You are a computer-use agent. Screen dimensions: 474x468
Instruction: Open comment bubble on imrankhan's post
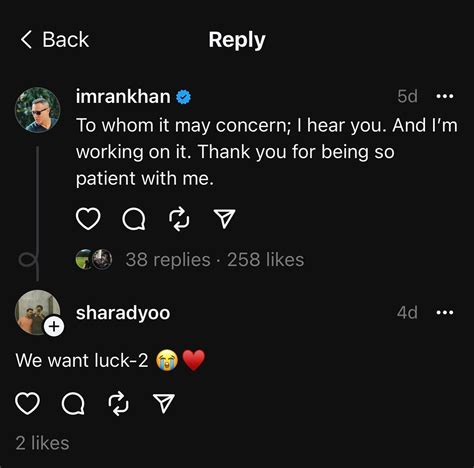(134, 219)
